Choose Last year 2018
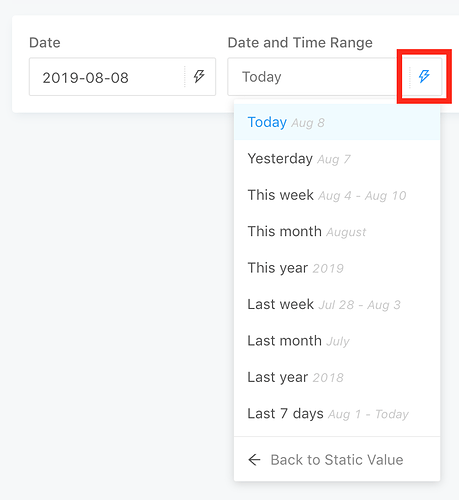This screenshot has width=459, height=500. pos(337,377)
